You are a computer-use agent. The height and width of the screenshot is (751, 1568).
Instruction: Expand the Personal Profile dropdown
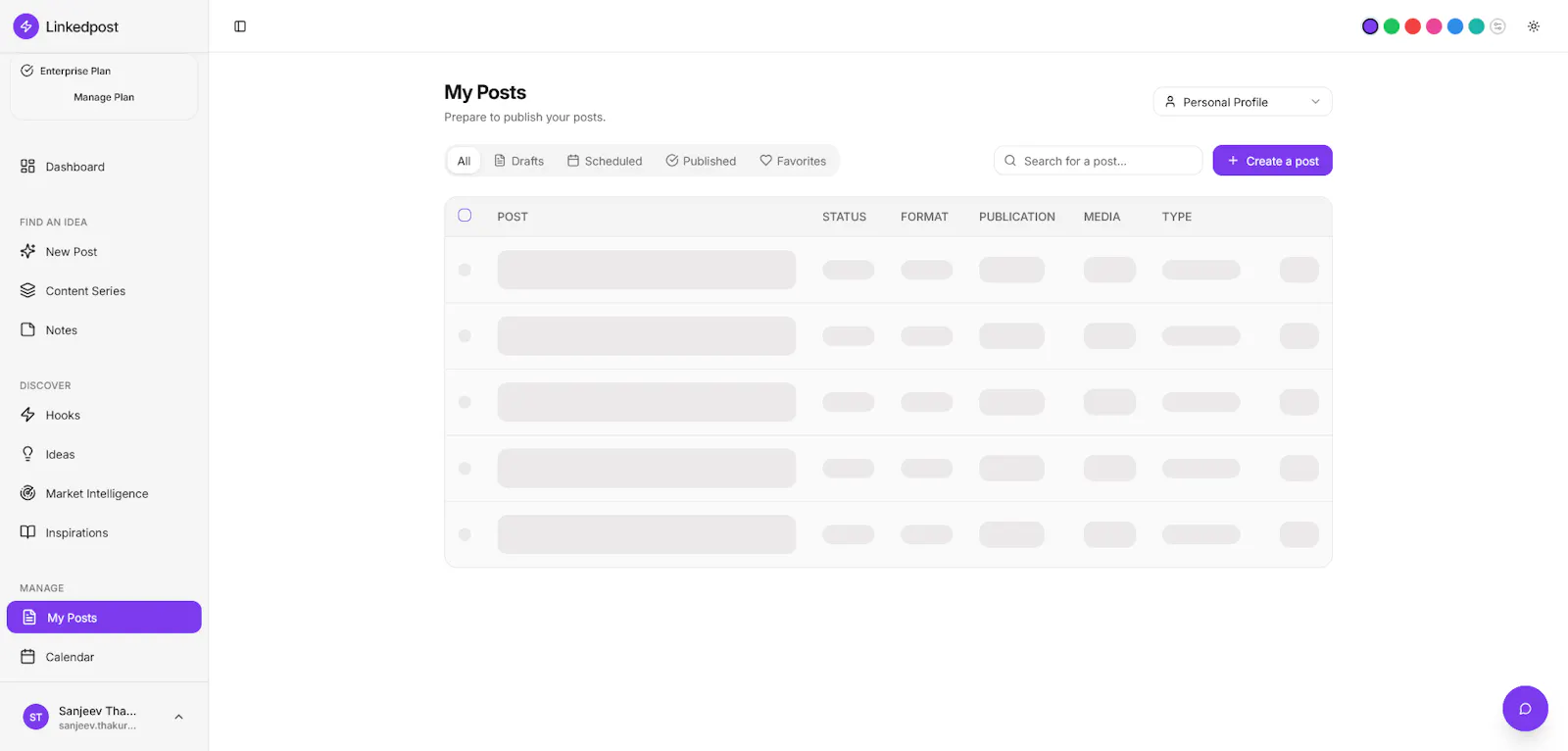[x=1243, y=102]
